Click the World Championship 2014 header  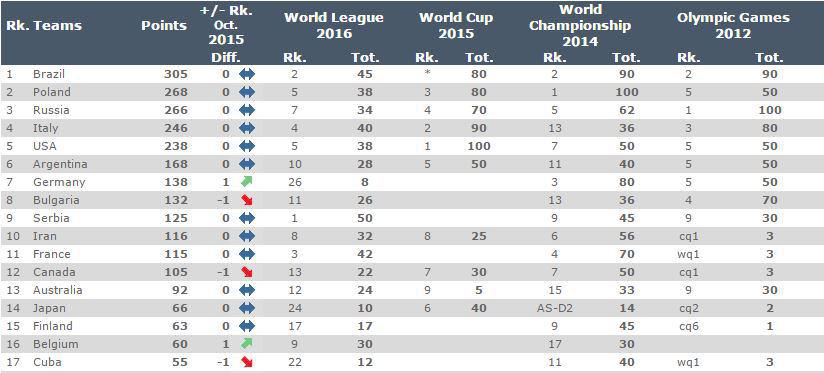(580, 25)
